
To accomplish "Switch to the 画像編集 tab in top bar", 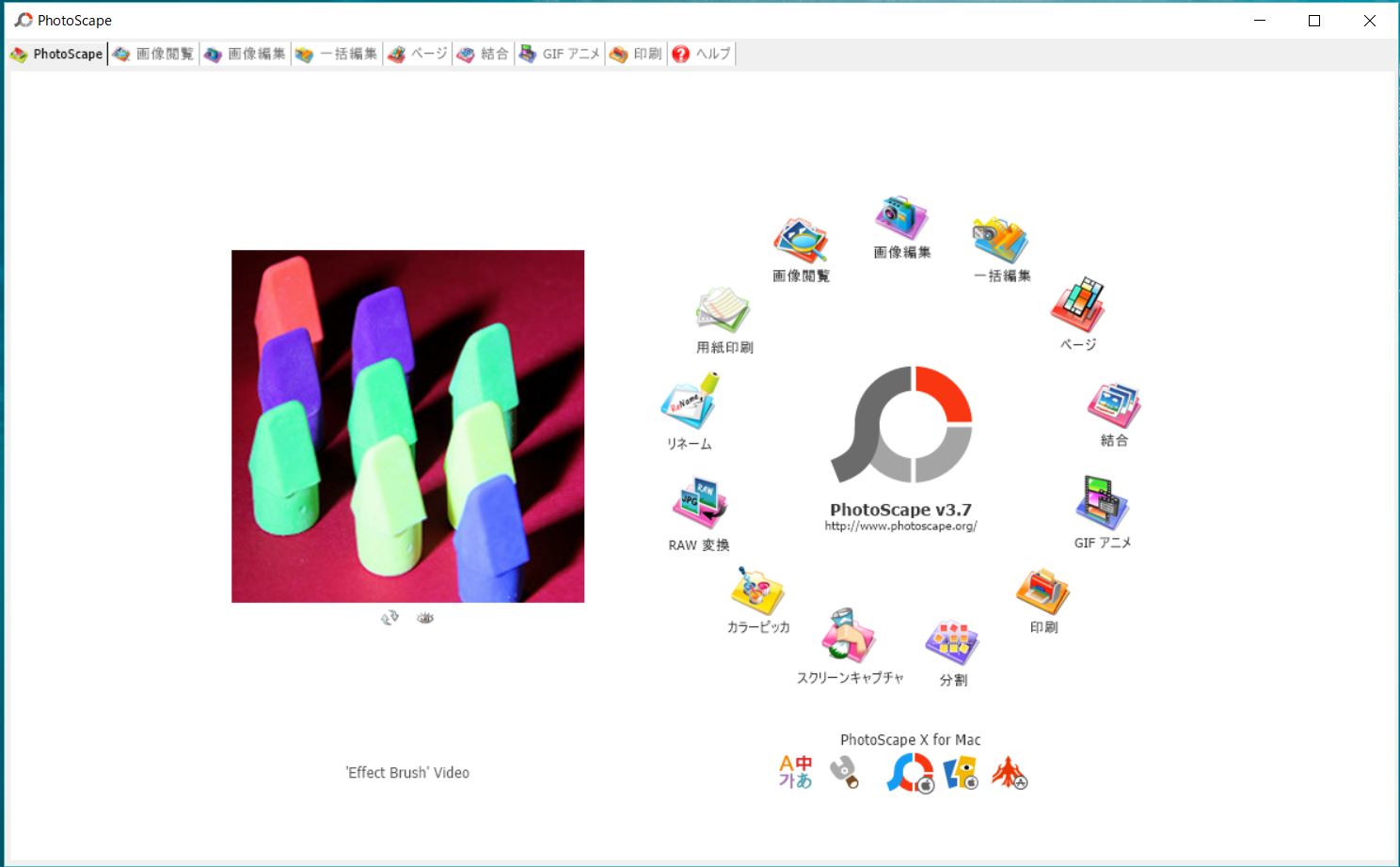I will pos(245,55).
